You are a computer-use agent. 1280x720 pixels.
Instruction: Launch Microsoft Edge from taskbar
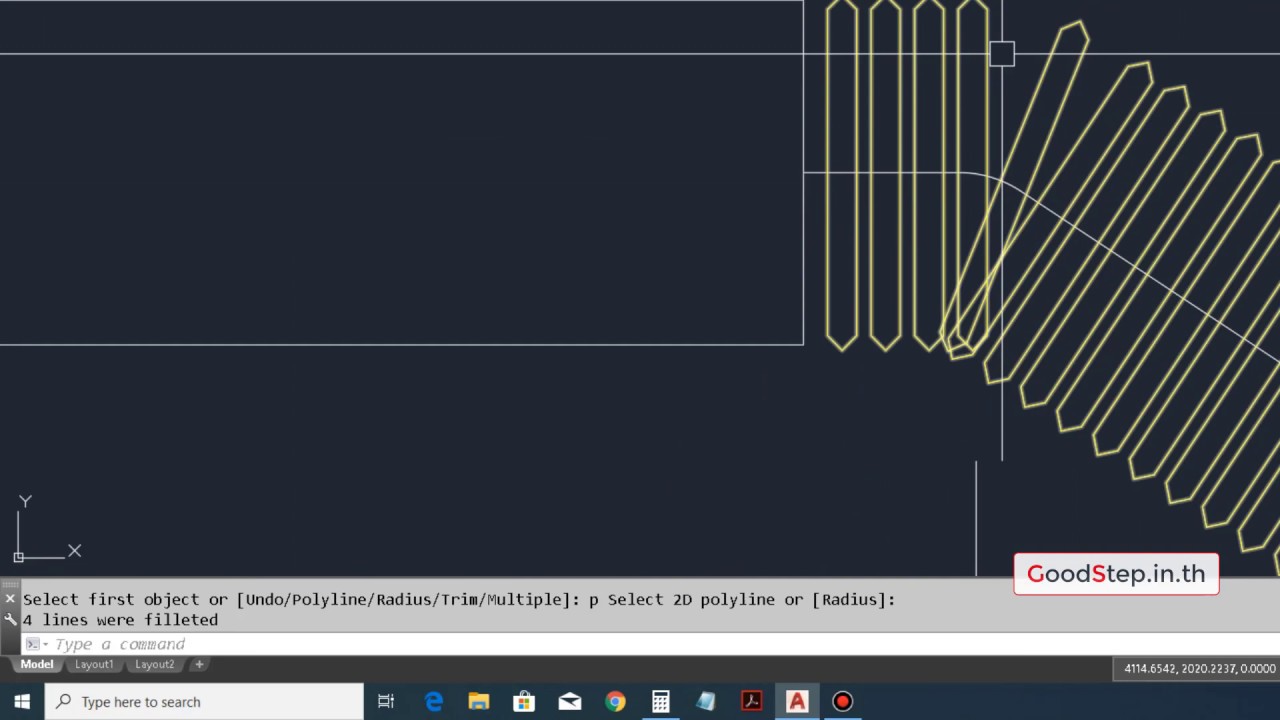pyautogui.click(x=434, y=702)
